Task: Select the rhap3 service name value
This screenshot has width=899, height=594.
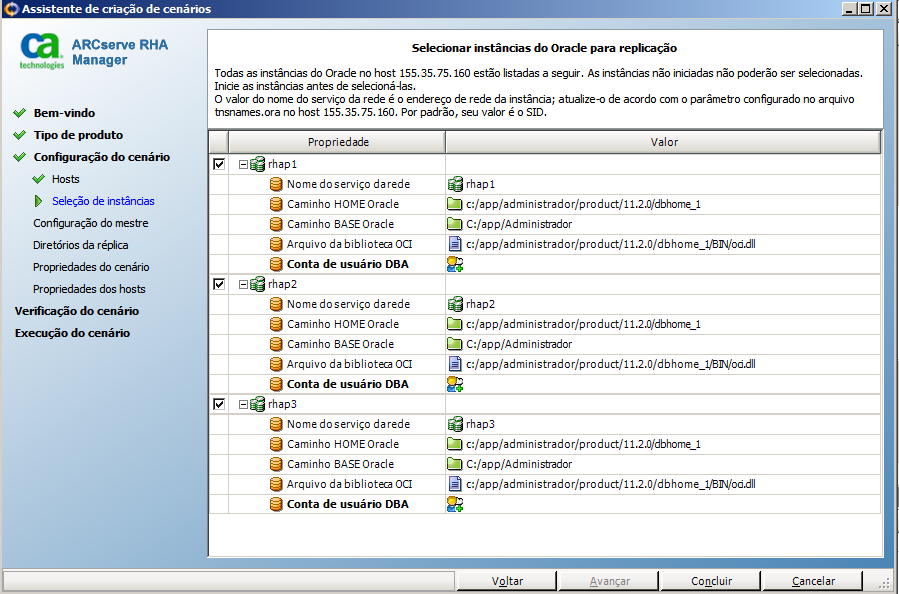Action: [x=480, y=424]
